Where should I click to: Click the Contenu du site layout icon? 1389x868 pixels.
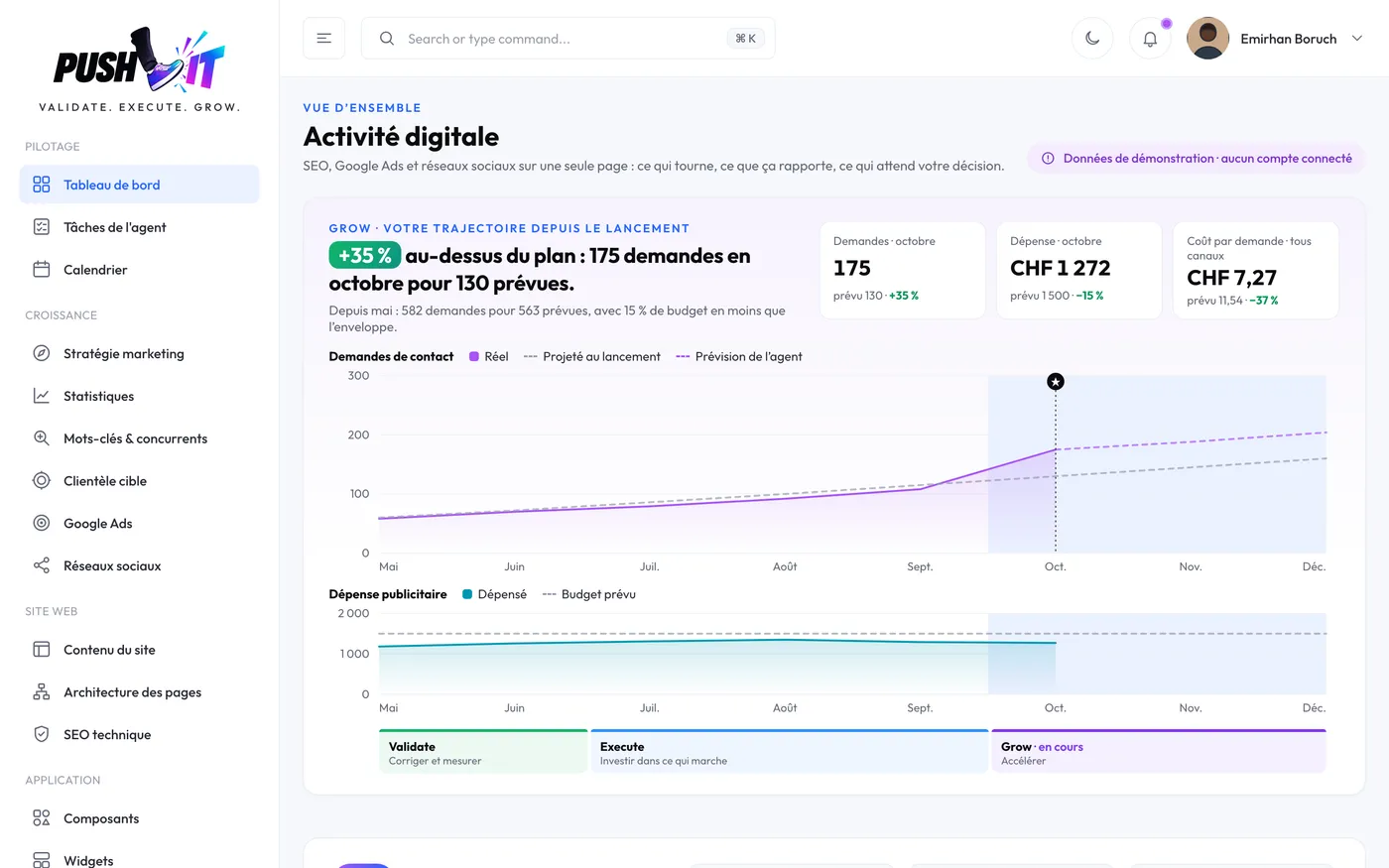pos(41,650)
